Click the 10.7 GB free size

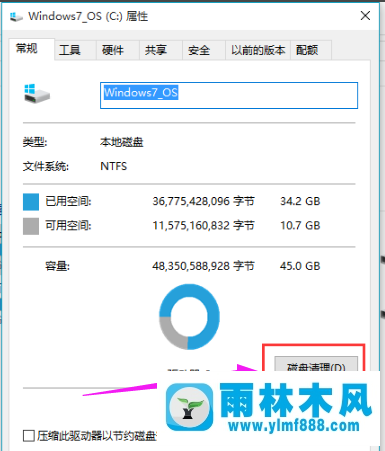[x=300, y=226]
